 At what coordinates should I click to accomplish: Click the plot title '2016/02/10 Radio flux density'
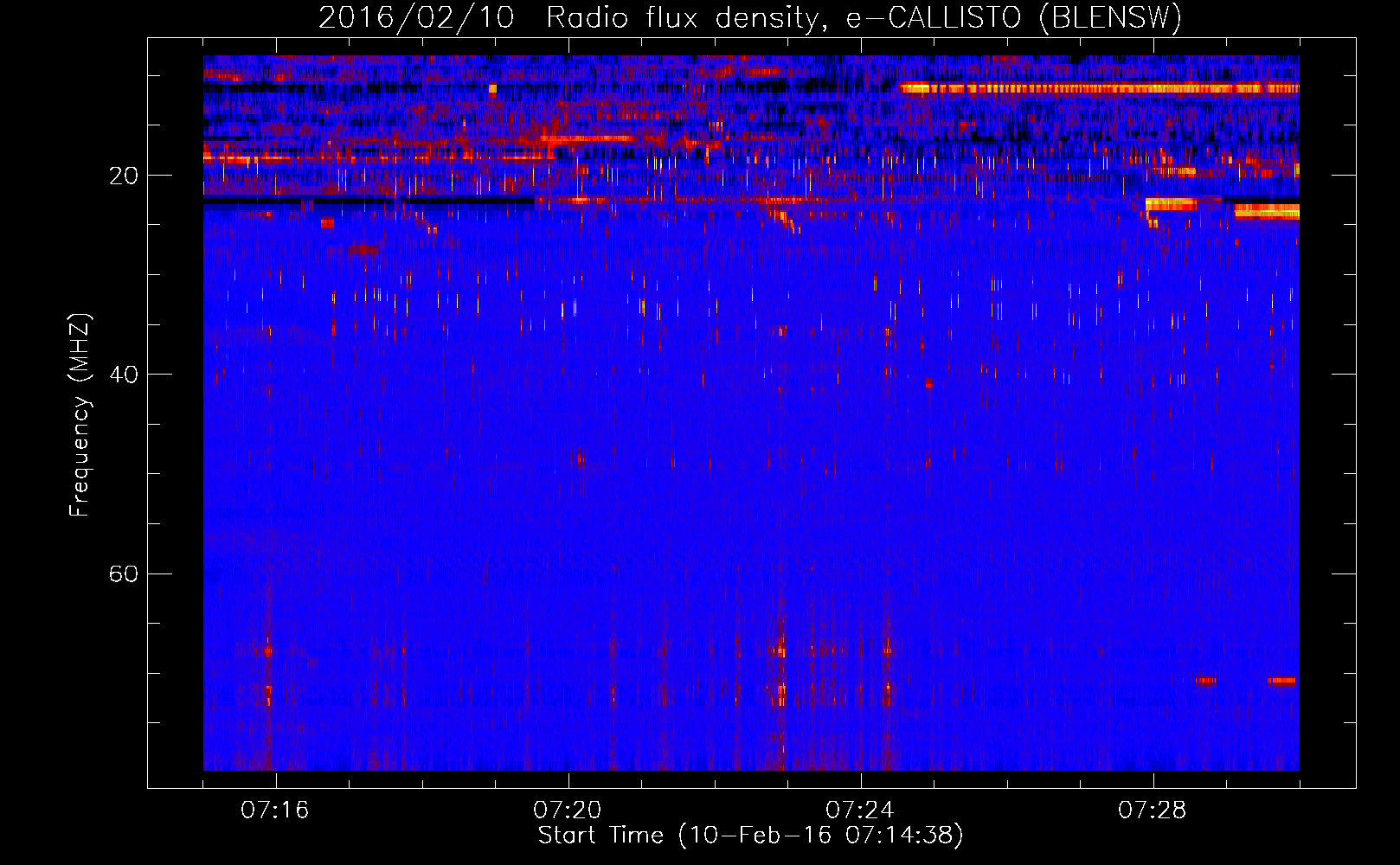[x=750, y=17]
